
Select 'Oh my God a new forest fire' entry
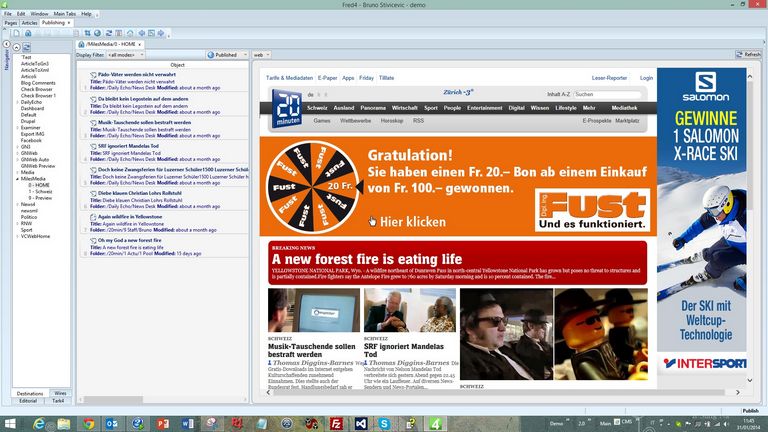pyautogui.click(x=165, y=247)
